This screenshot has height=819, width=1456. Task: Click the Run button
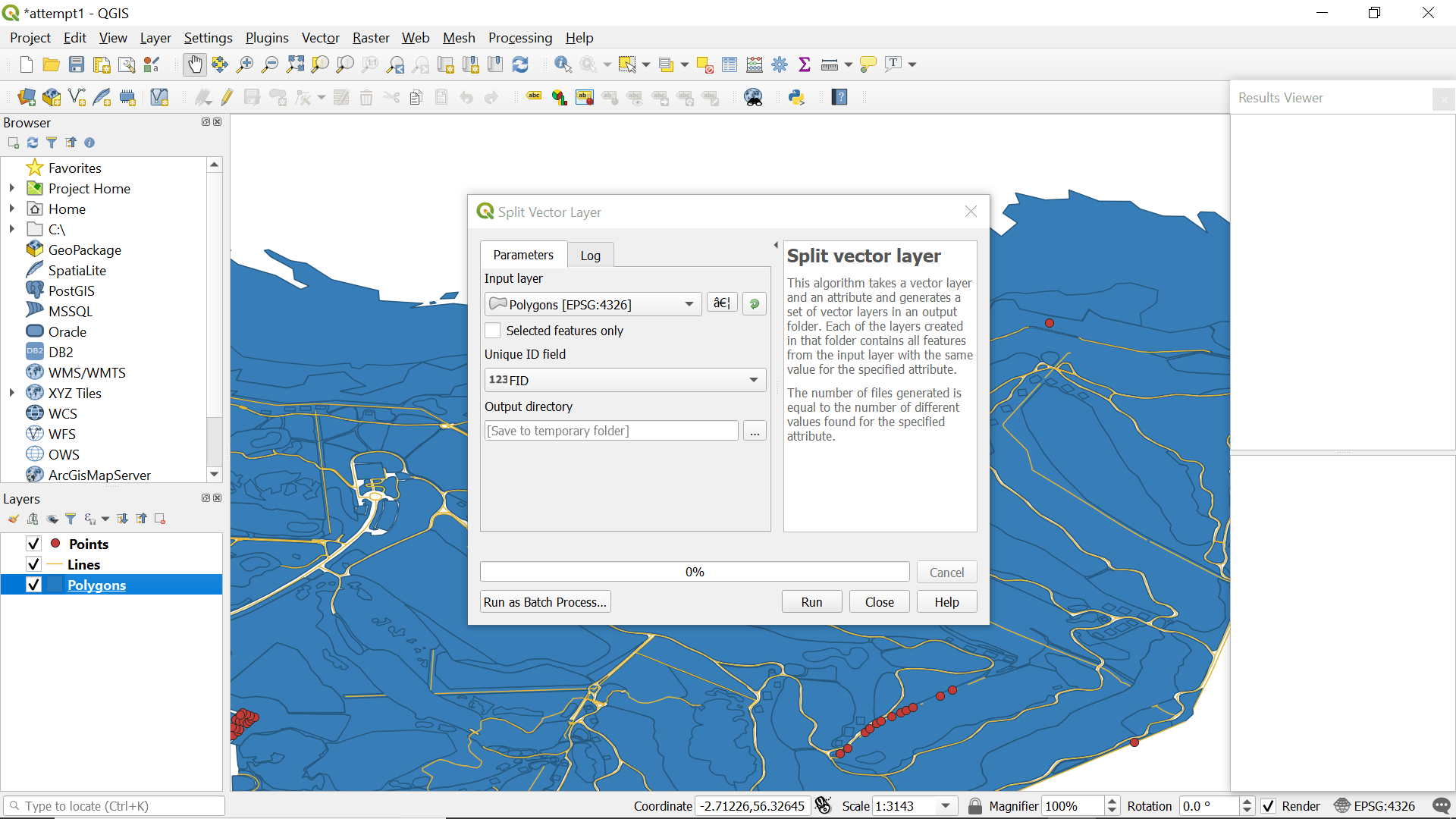pos(811,602)
